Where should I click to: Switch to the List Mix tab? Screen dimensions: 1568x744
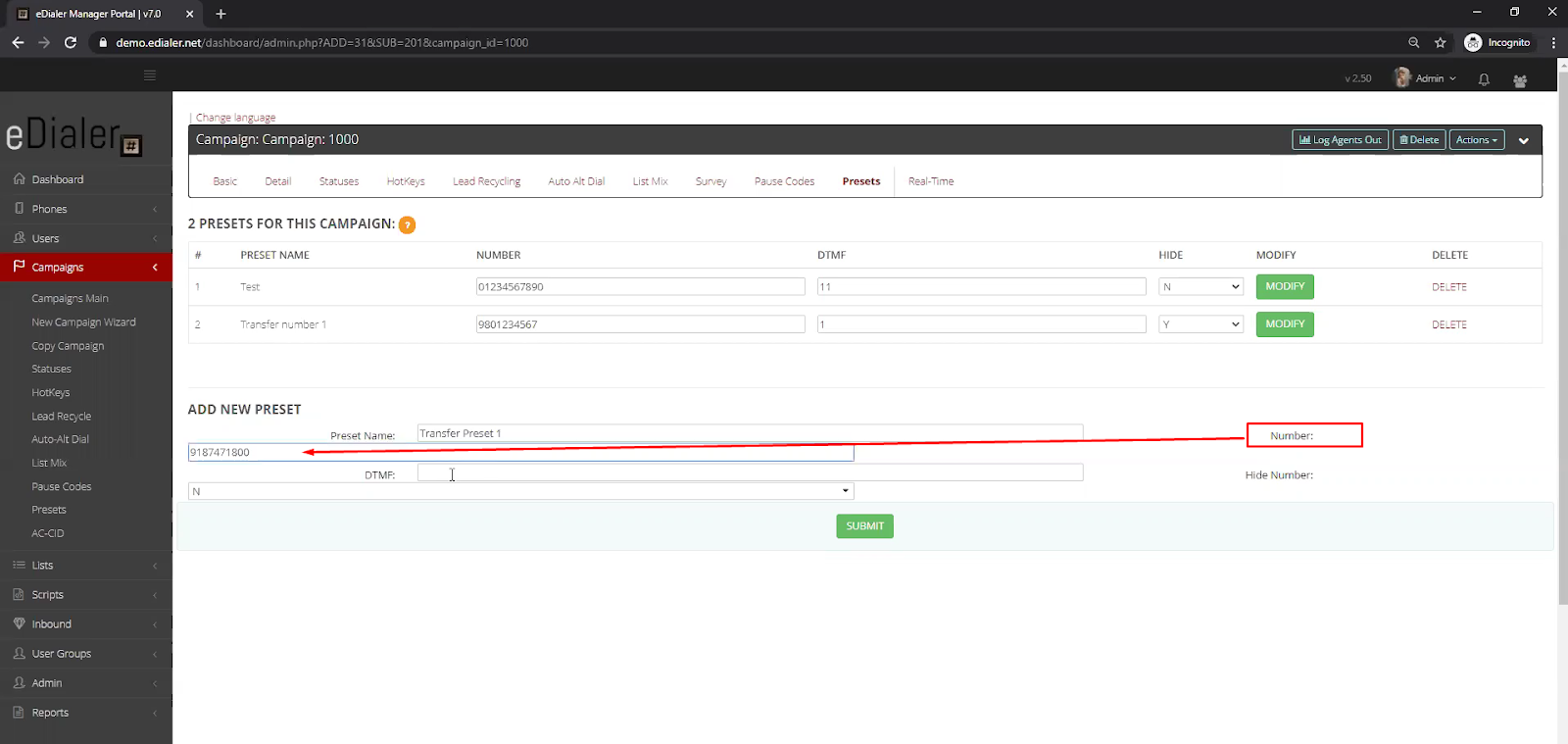650,181
